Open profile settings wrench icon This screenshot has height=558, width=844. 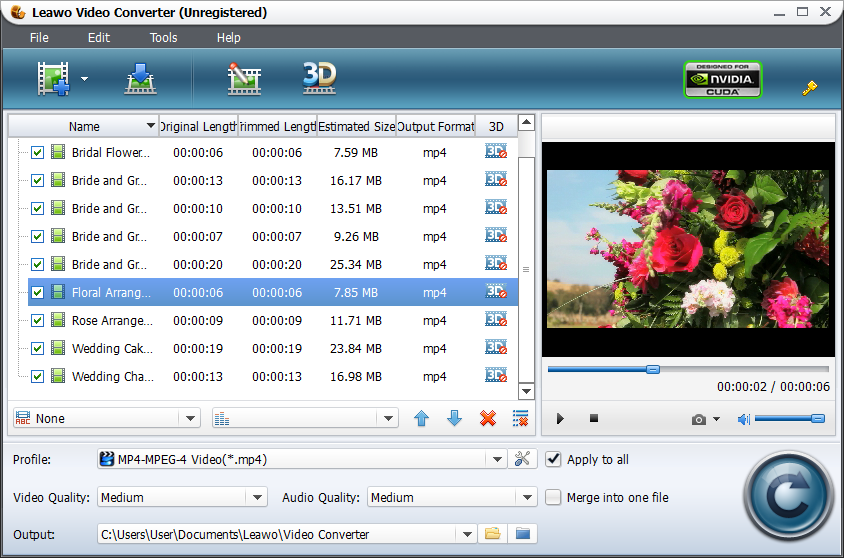click(522, 459)
